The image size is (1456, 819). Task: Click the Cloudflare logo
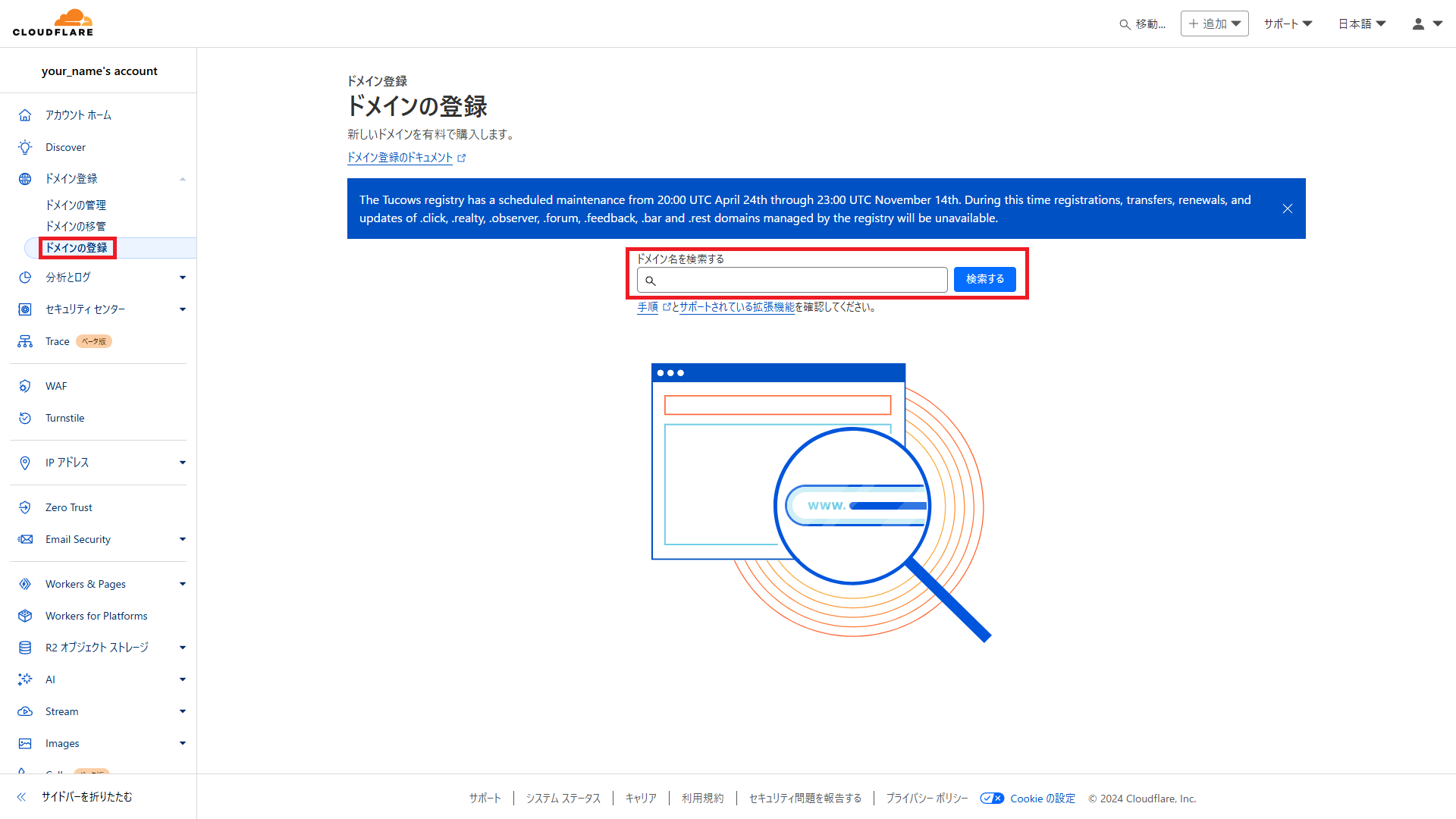[x=53, y=23]
